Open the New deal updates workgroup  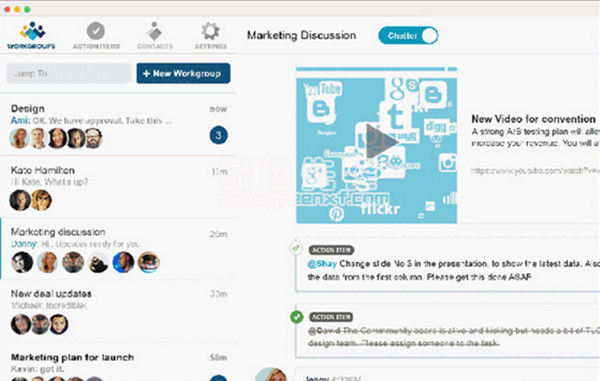[119, 311]
